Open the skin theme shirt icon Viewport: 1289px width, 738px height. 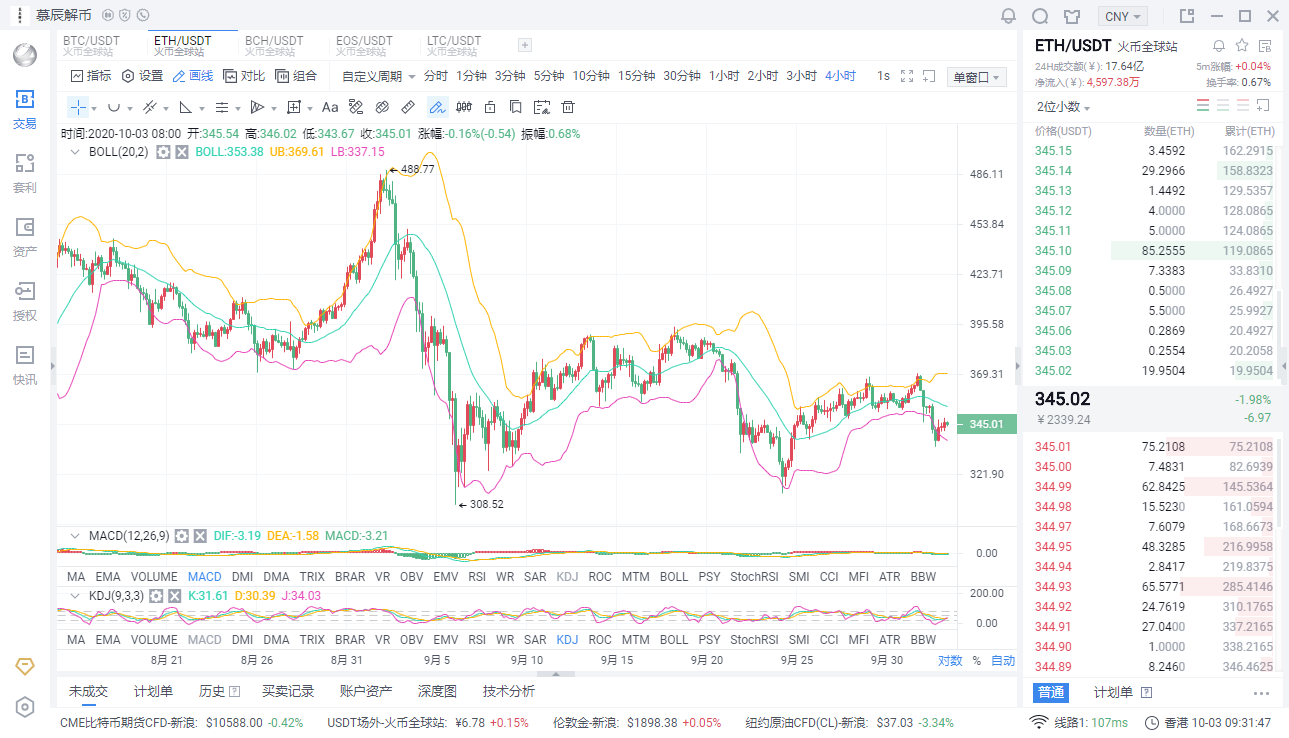(1072, 16)
